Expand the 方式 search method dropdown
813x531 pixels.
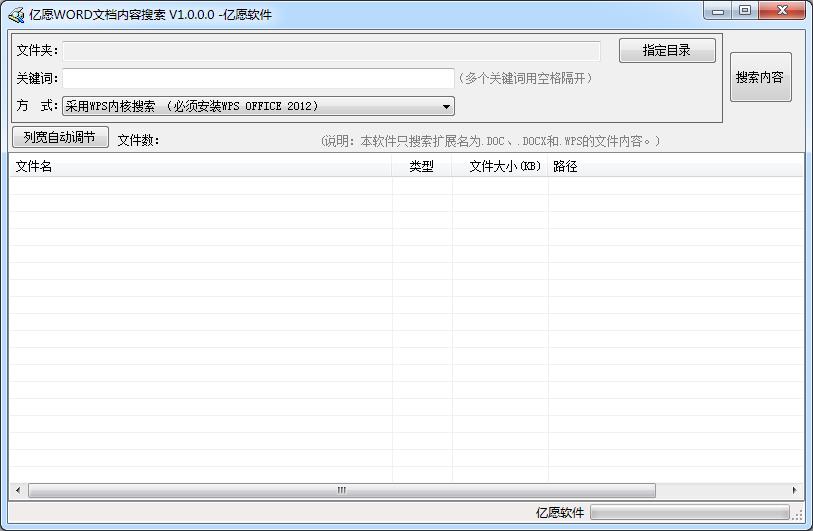446,106
